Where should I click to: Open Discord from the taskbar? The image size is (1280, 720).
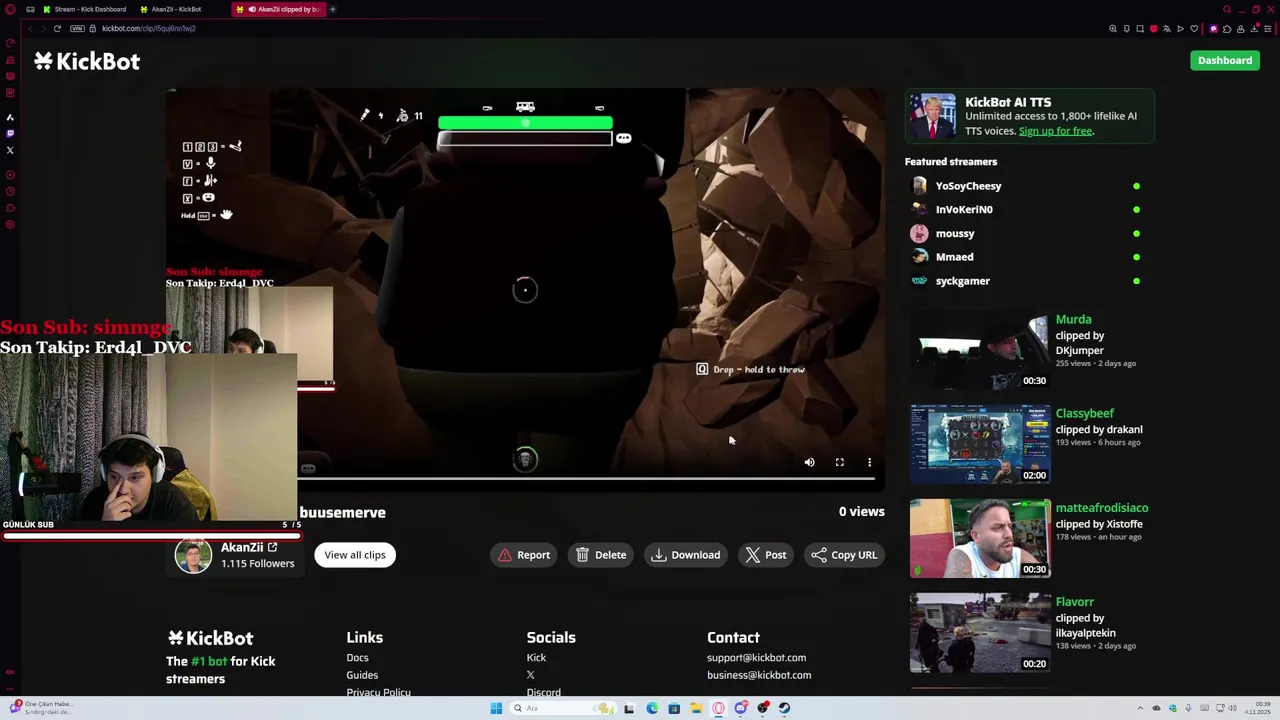click(x=740, y=708)
